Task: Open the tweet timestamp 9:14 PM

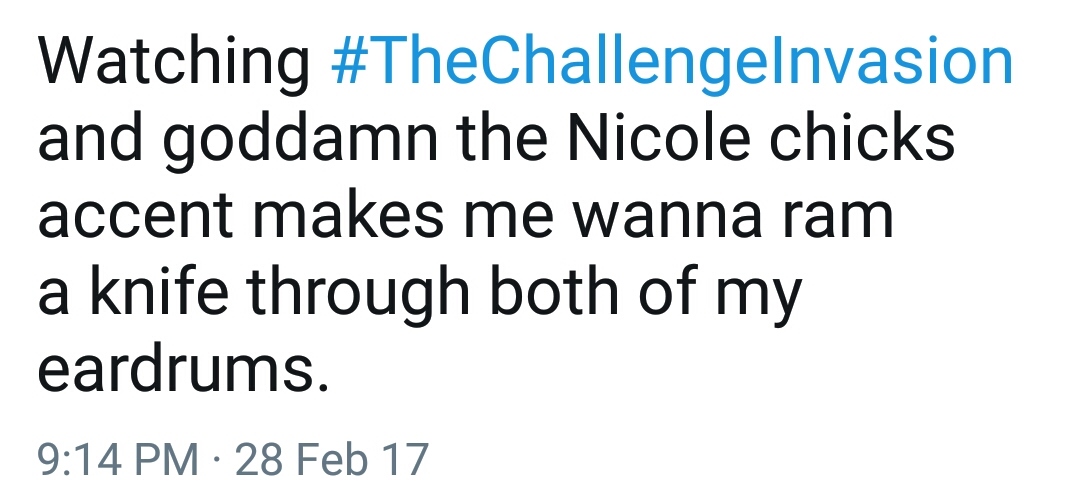Action: point(117,459)
